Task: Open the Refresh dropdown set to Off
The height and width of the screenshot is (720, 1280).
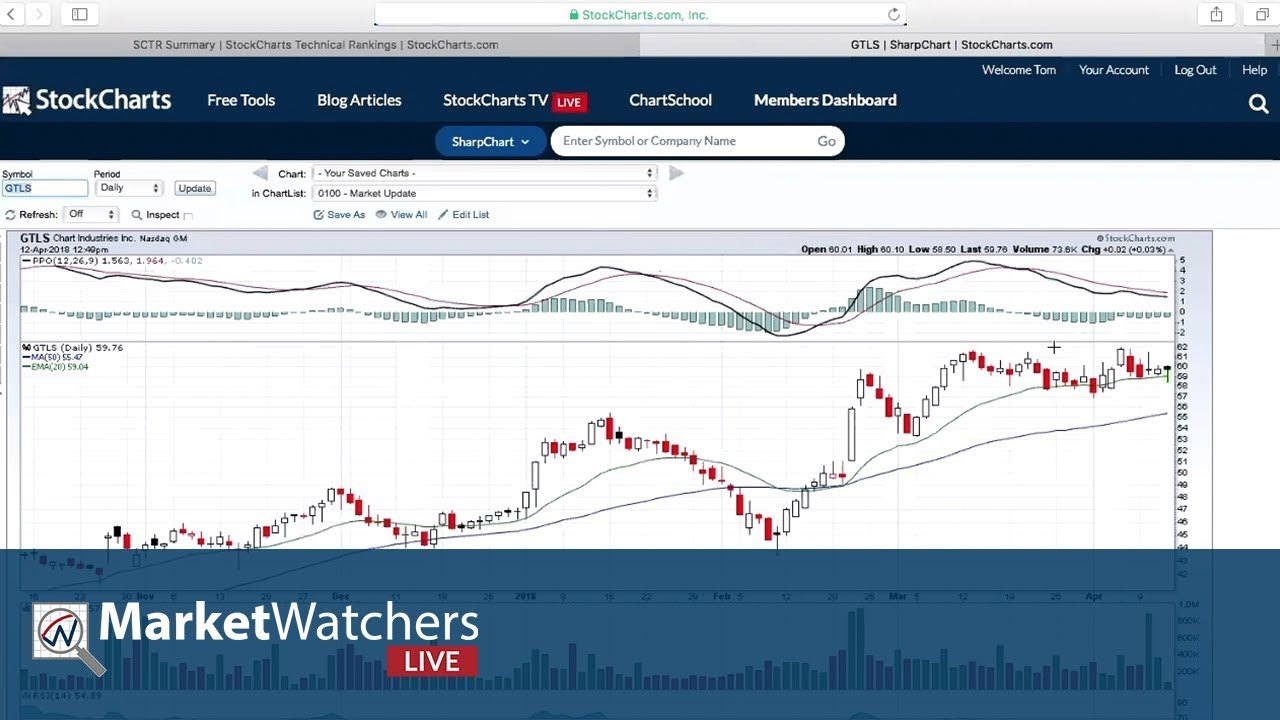Action: click(x=91, y=214)
